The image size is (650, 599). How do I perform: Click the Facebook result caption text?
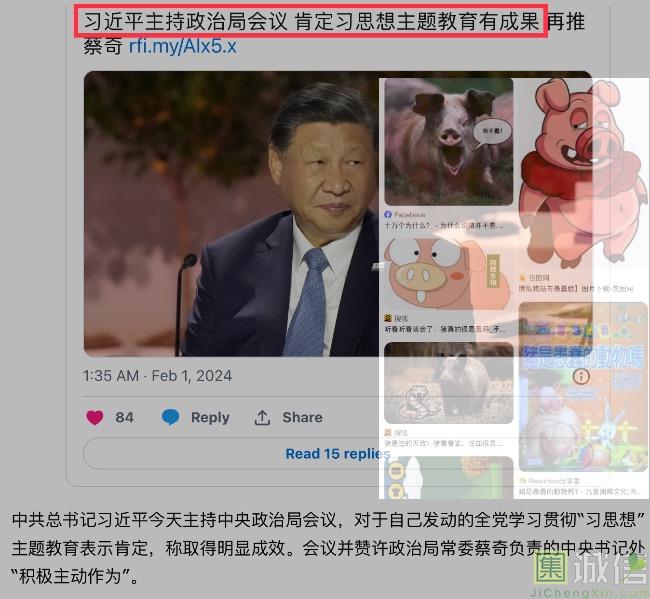(x=444, y=226)
